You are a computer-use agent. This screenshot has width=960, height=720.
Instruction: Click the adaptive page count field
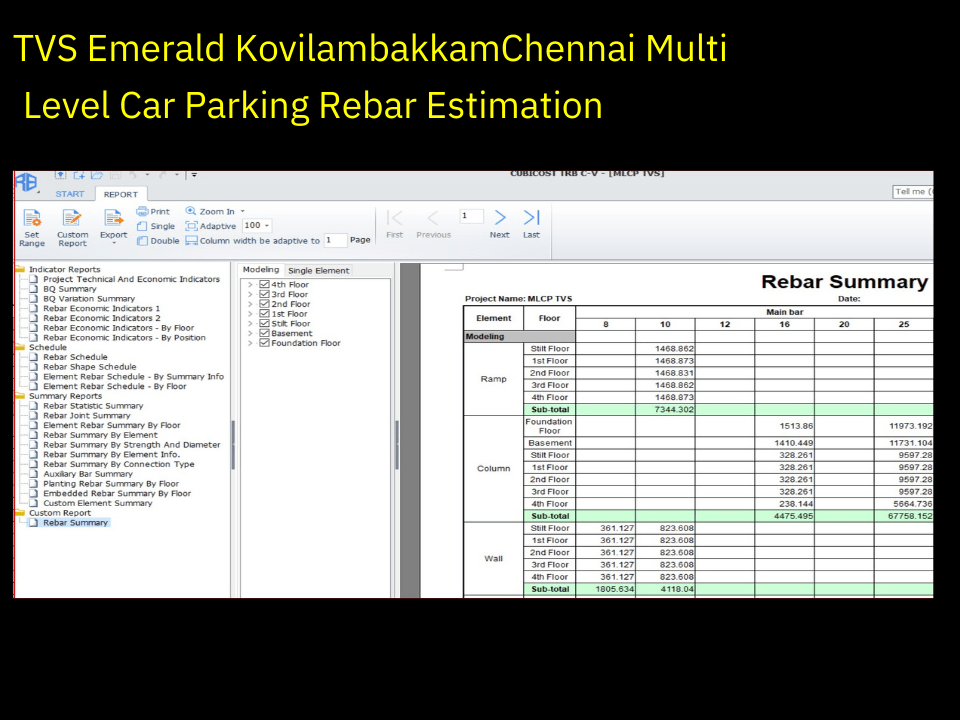click(x=336, y=241)
